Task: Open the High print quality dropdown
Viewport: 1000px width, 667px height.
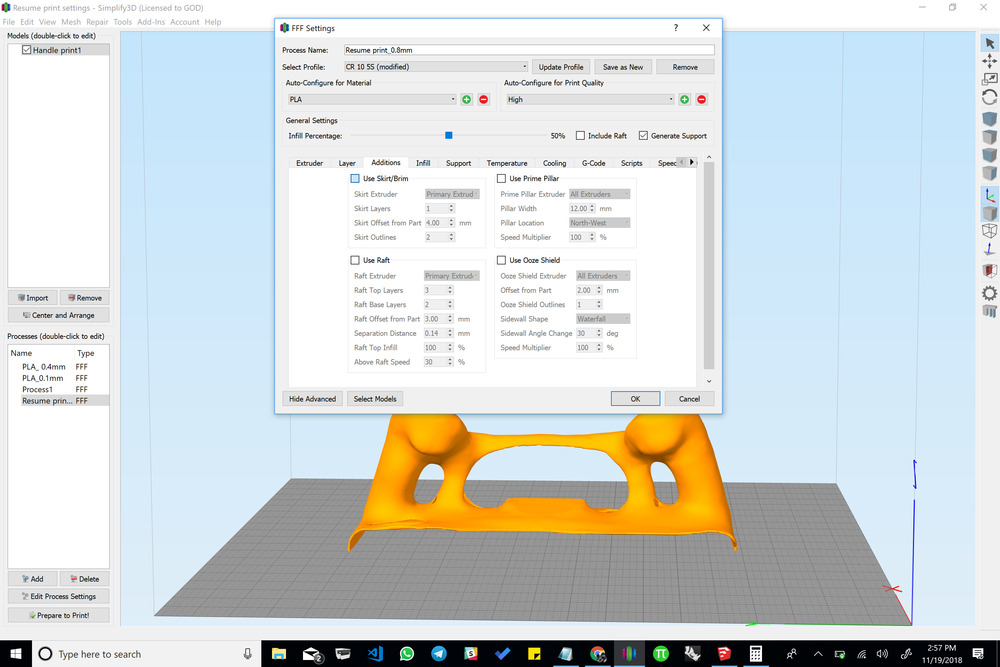Action: coord(590,99)
